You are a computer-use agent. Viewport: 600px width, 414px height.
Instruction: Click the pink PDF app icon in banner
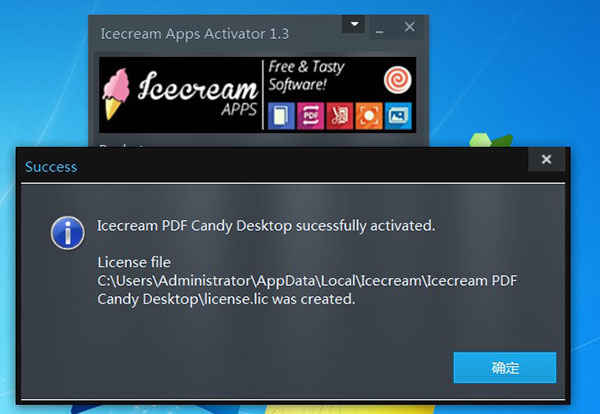[310, 116]
